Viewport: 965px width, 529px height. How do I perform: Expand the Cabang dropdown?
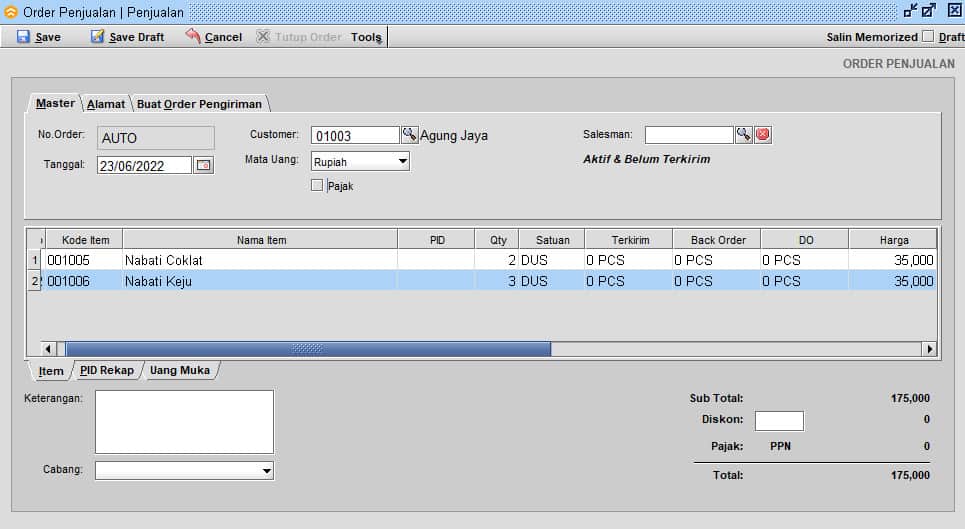(266, 471)
